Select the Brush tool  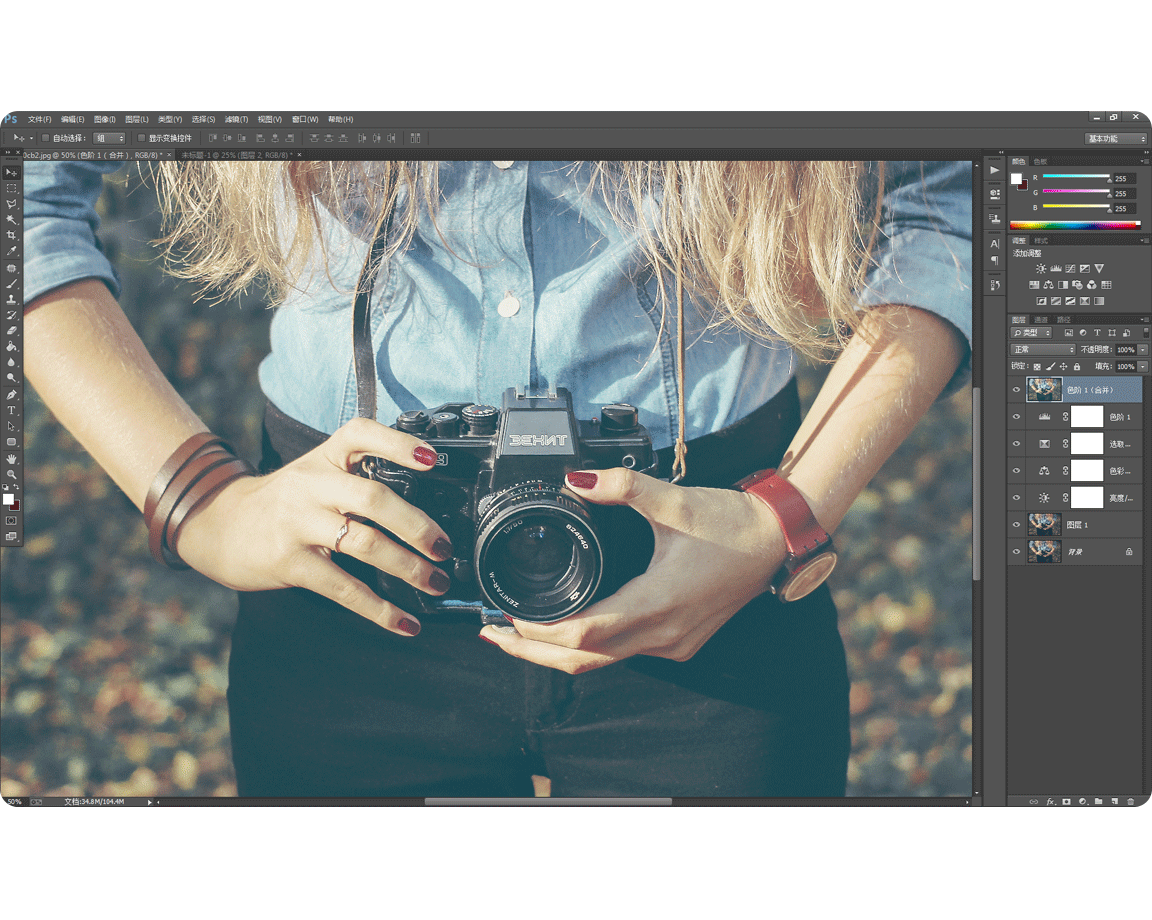[x=11, y=284]
